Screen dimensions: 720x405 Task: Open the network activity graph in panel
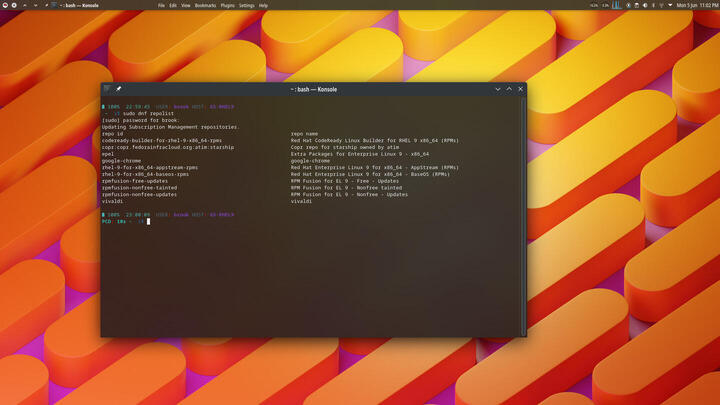tap(617, 5)
